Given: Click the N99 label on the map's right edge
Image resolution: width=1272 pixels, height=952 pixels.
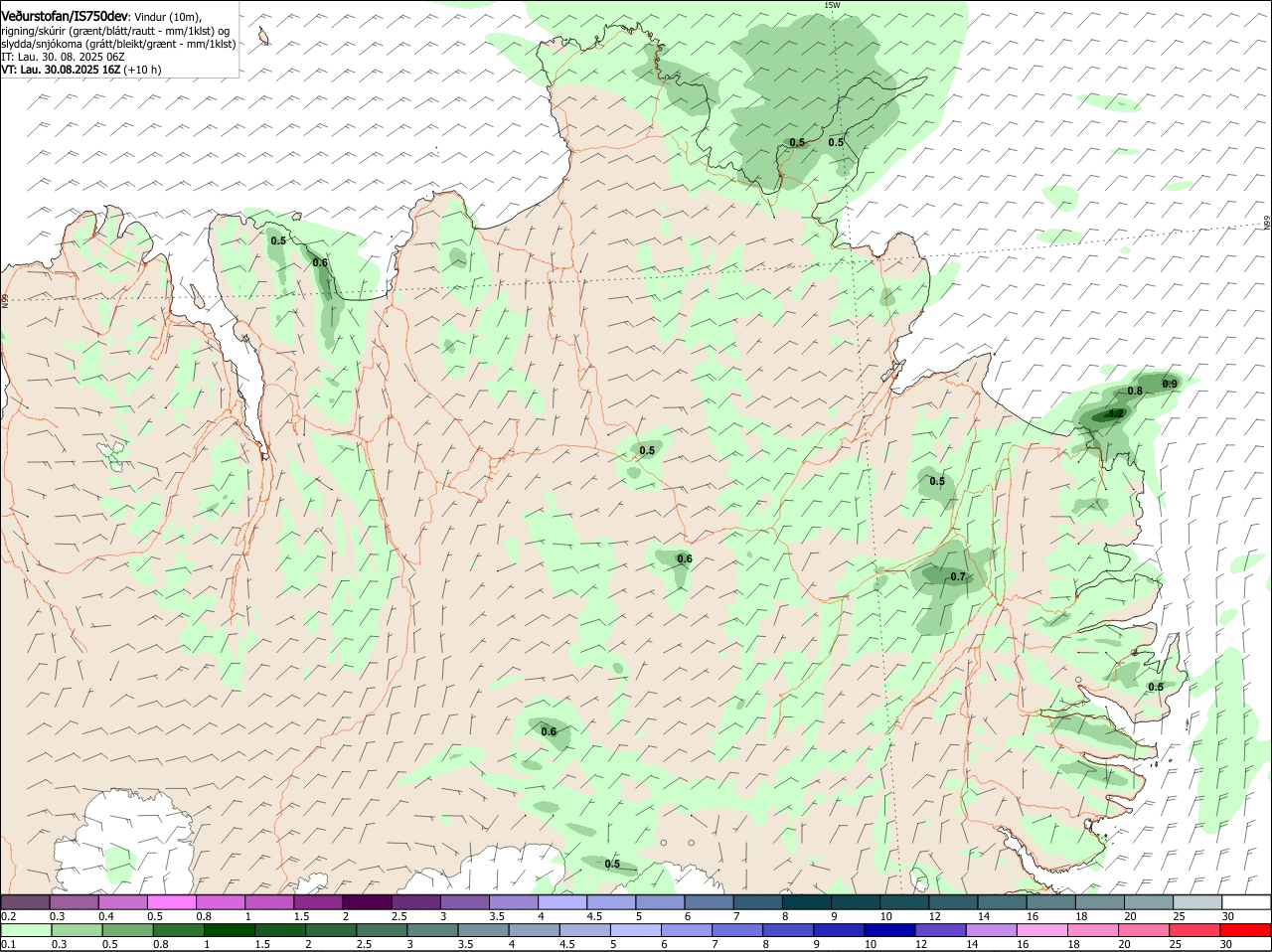Looking at the screenshot, I should tap(1267, 224).
